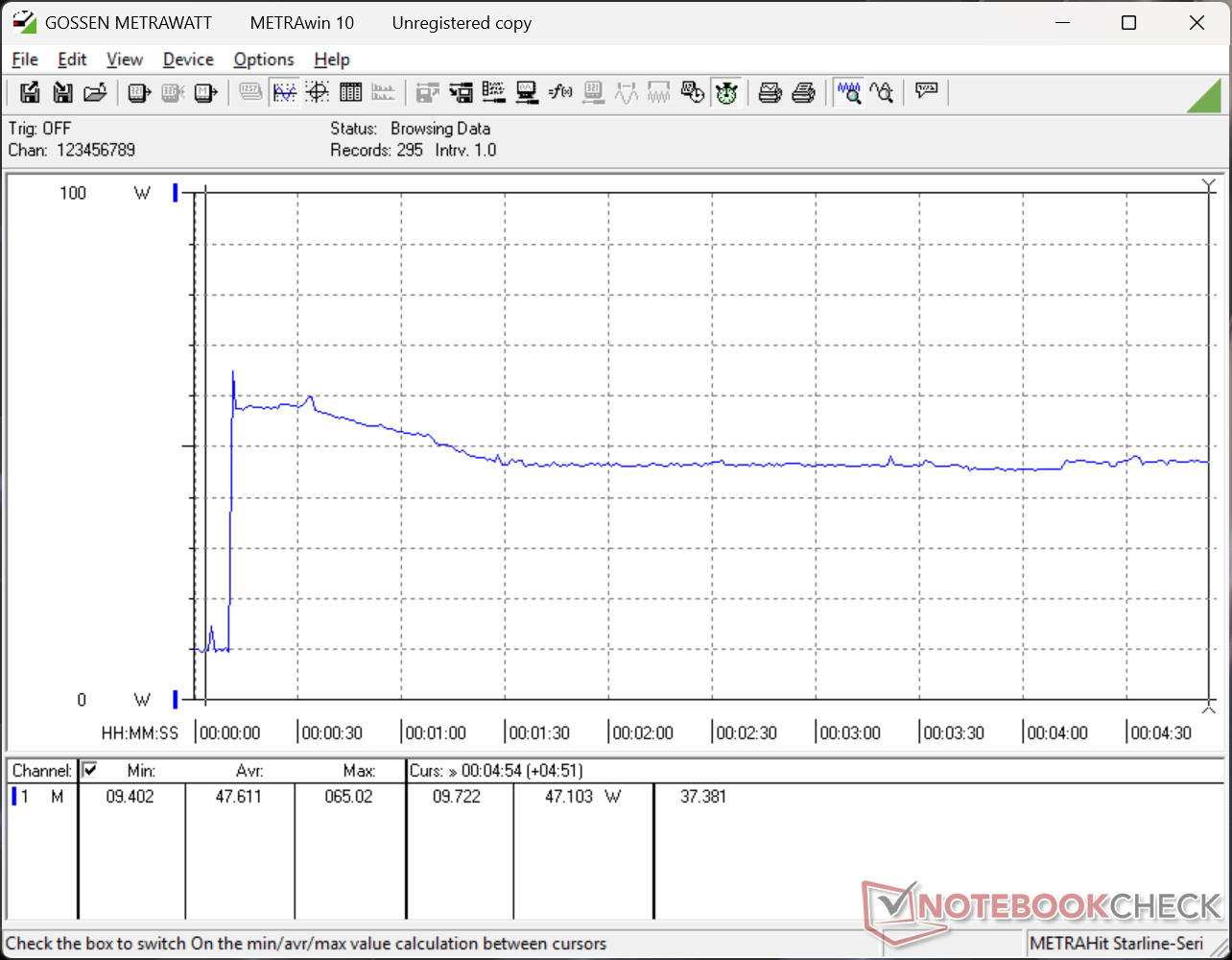
Task: Click the first floppy disk save icon
Action: coord(30,93)
